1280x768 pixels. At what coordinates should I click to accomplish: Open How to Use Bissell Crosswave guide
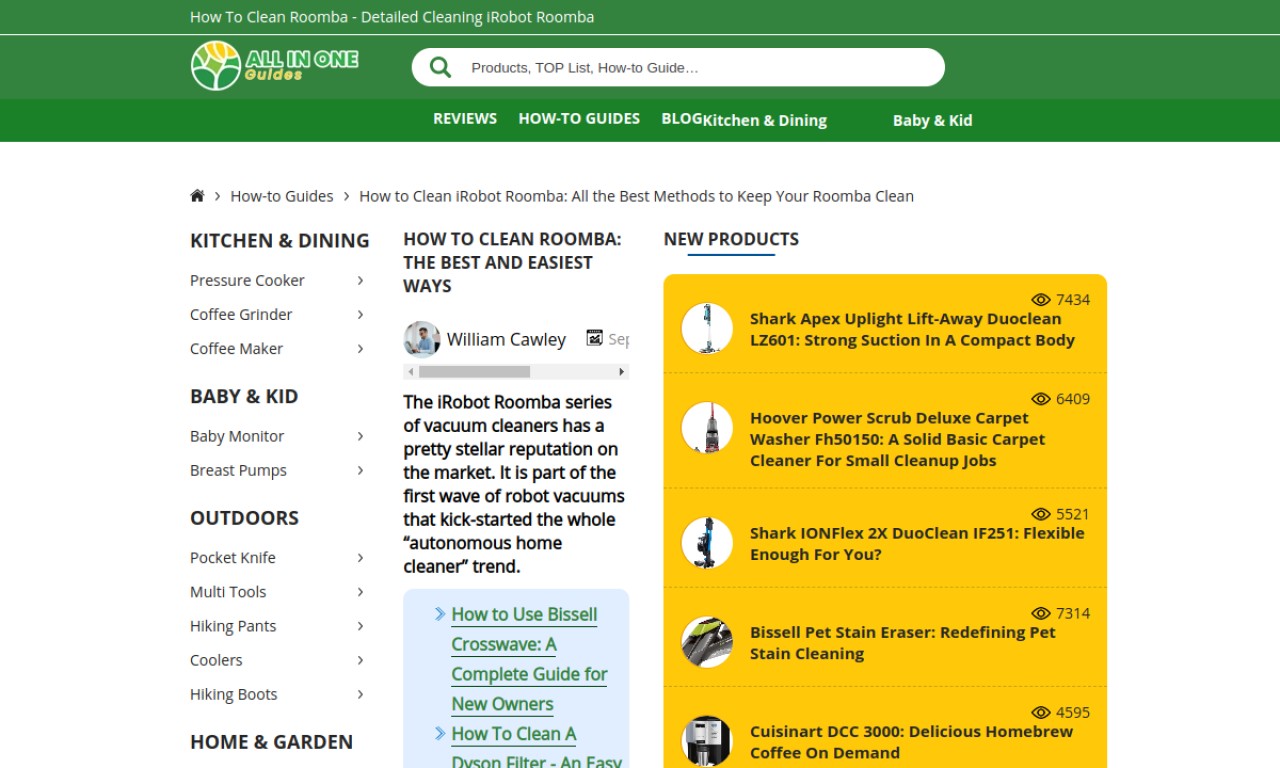tap(529, 659)
